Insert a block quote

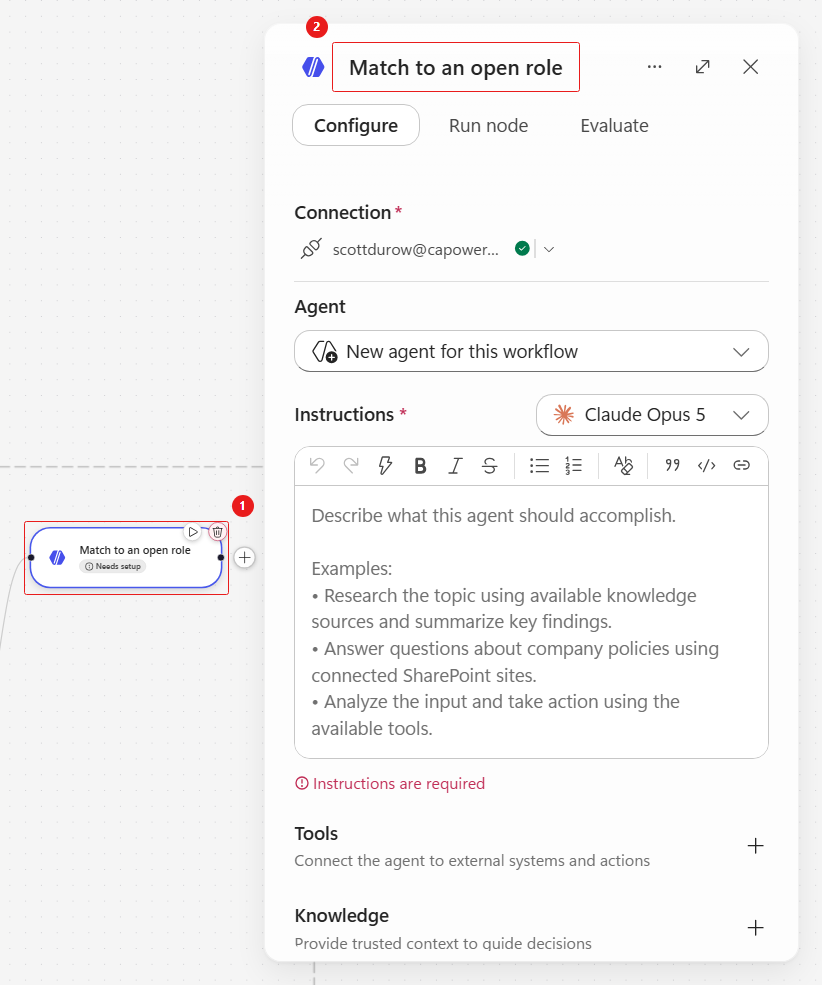coord(673,465)
